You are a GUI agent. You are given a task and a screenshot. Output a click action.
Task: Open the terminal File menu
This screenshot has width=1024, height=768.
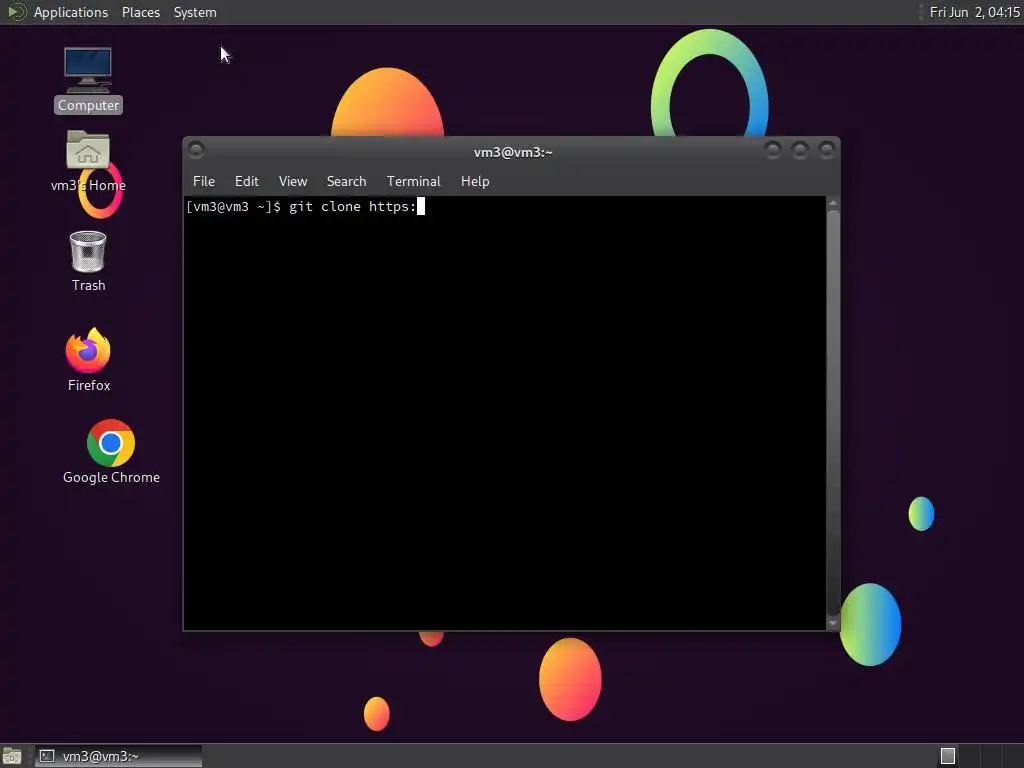coord(204,181)
